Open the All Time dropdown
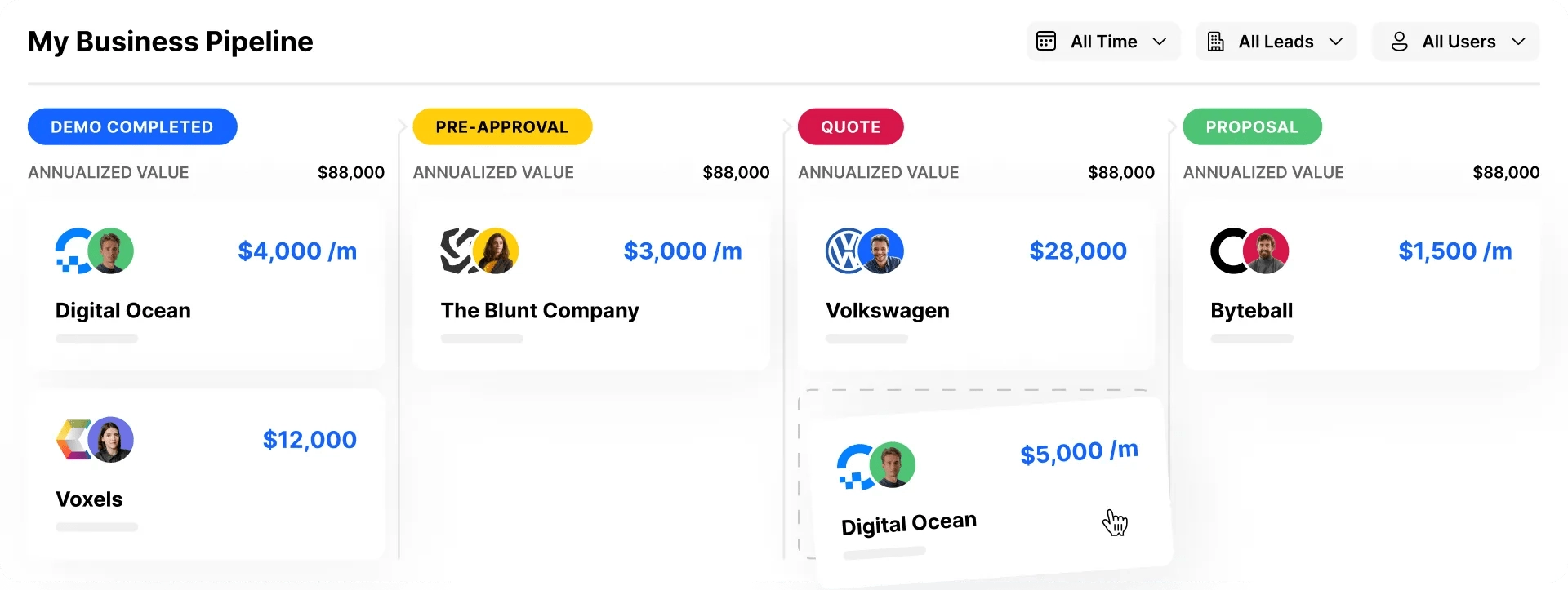The width and height of the screenshot is (1568, 590). click(1102, 41)
